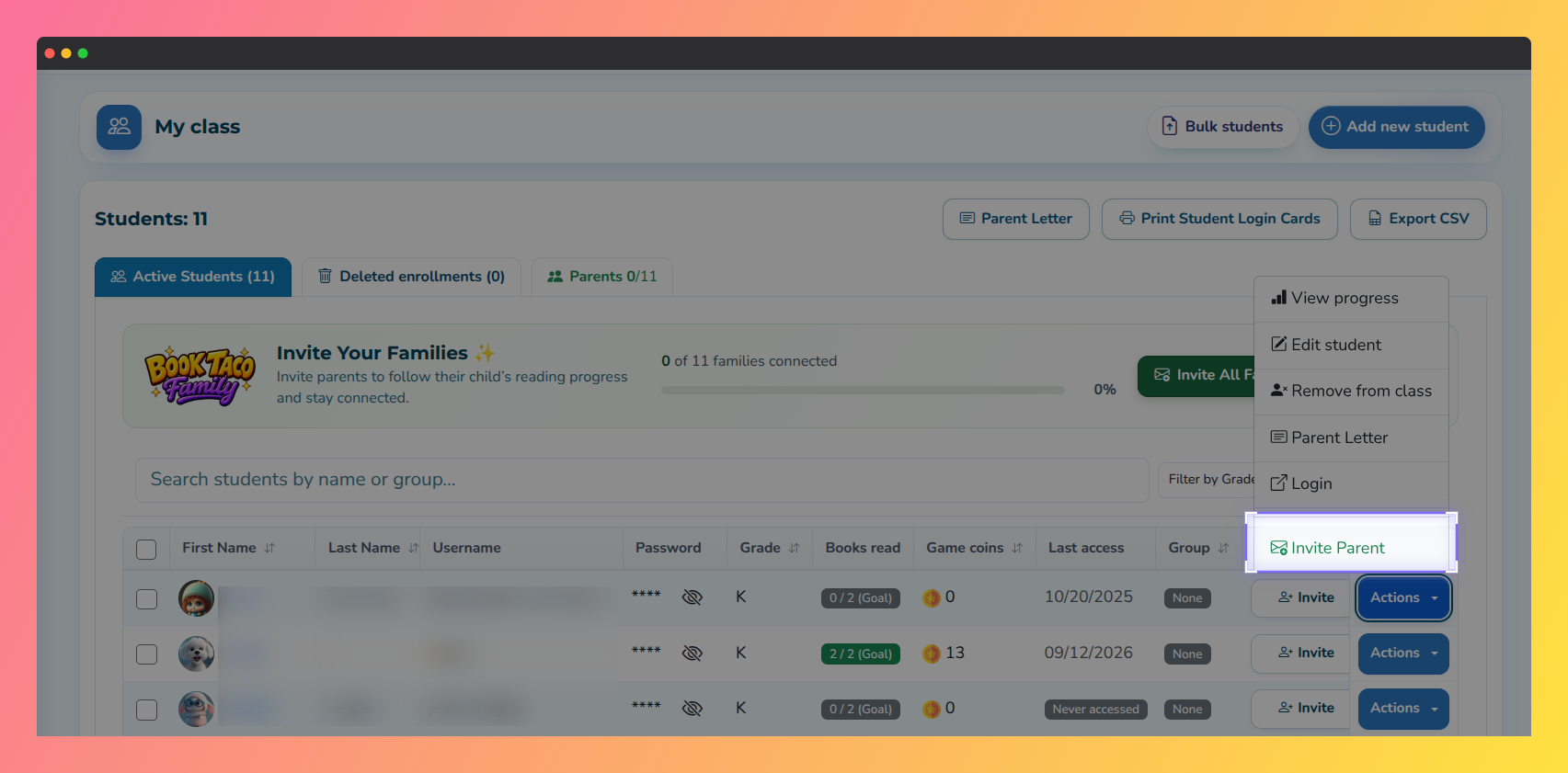Open Actions dropdown for 09/12/2026 student
1568x773 pixels.
pyautogui.click(x=1403, y=653)
